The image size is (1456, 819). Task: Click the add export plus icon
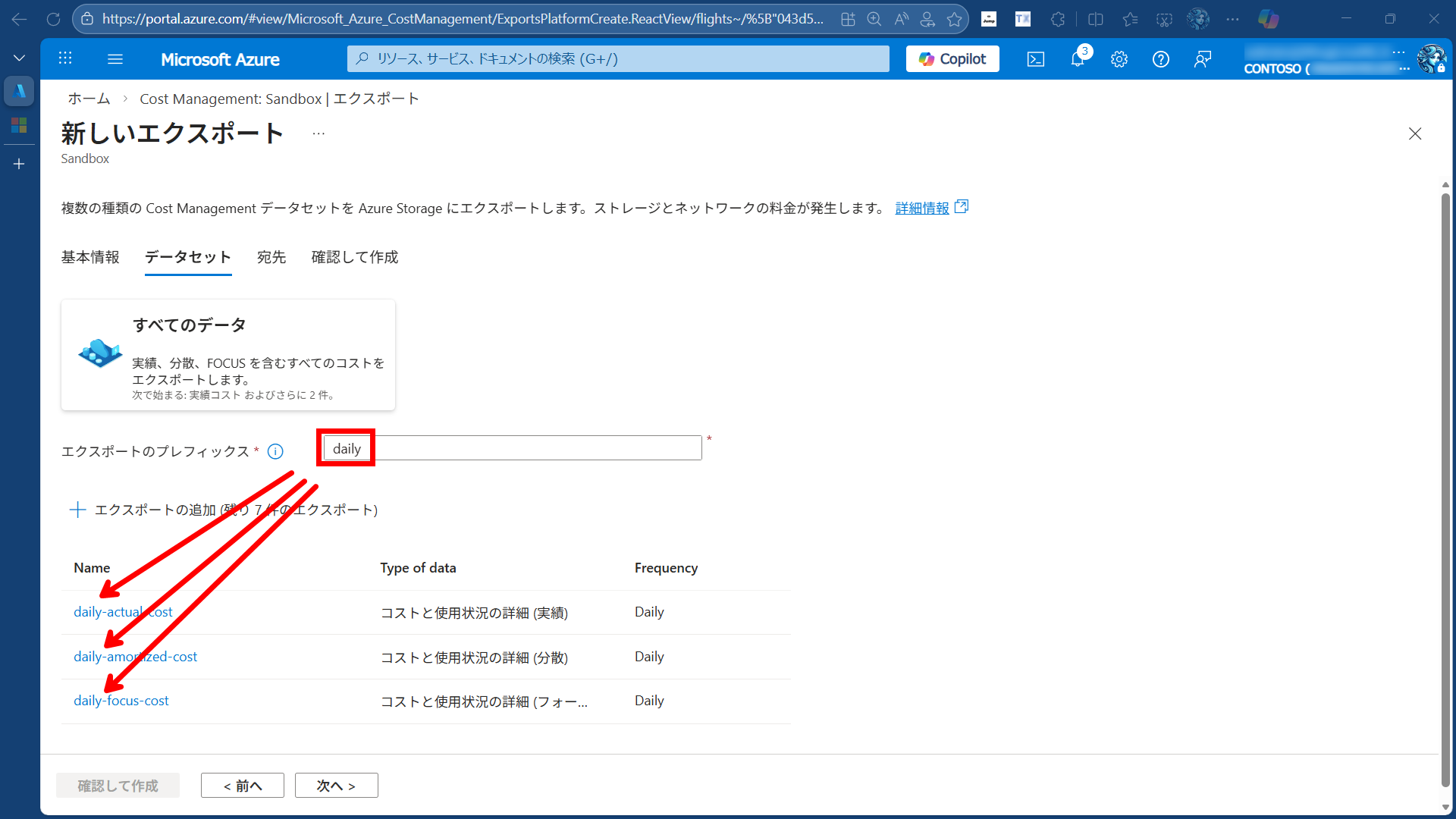(78, 509)
